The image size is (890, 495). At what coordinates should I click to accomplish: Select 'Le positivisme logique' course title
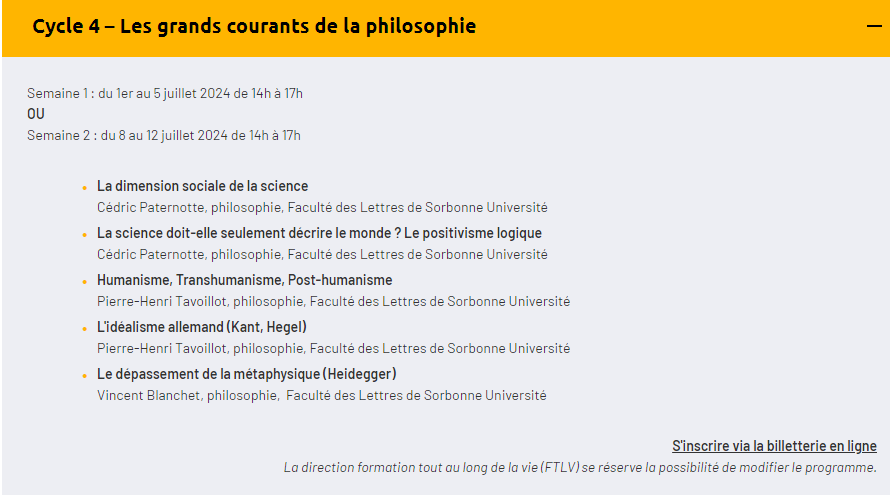click(319, 233)
